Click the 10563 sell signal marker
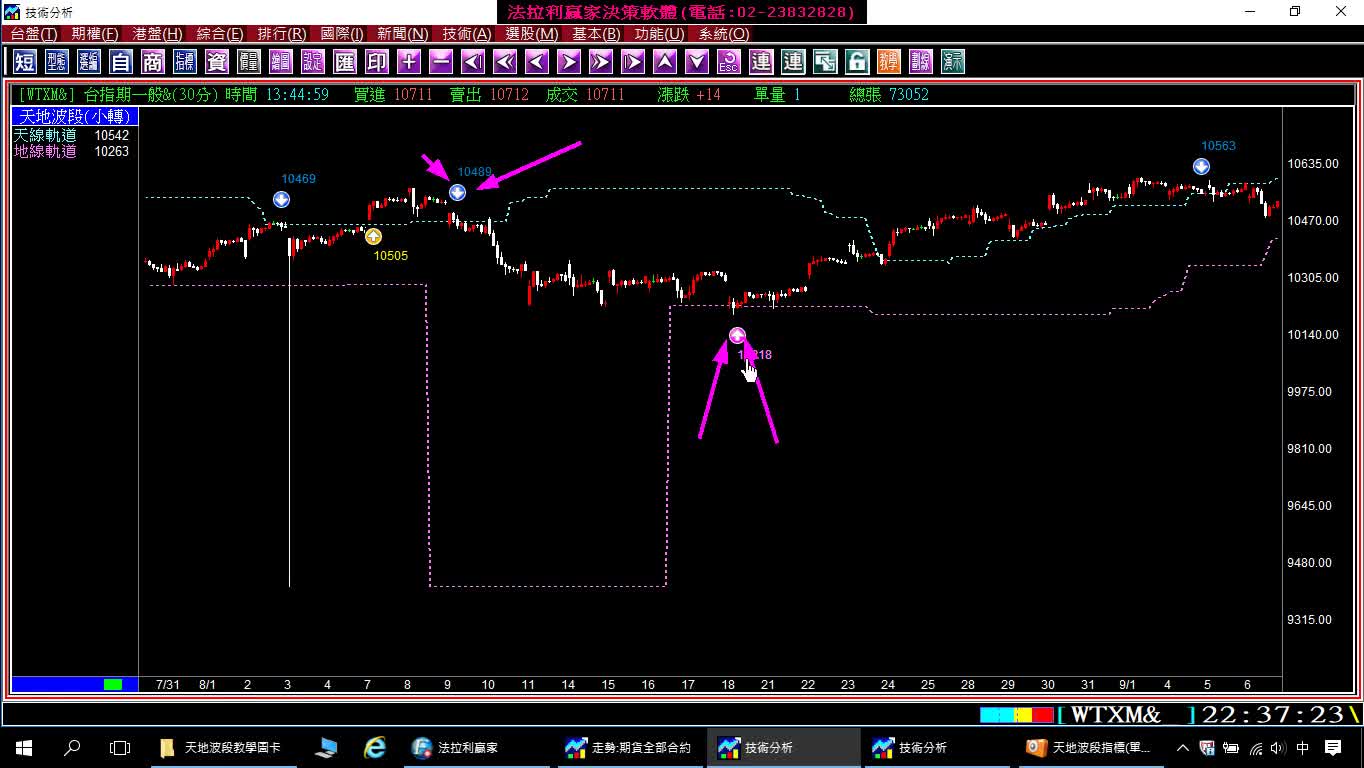This screenshot has width=1364, height=768. pos(1201,167)
